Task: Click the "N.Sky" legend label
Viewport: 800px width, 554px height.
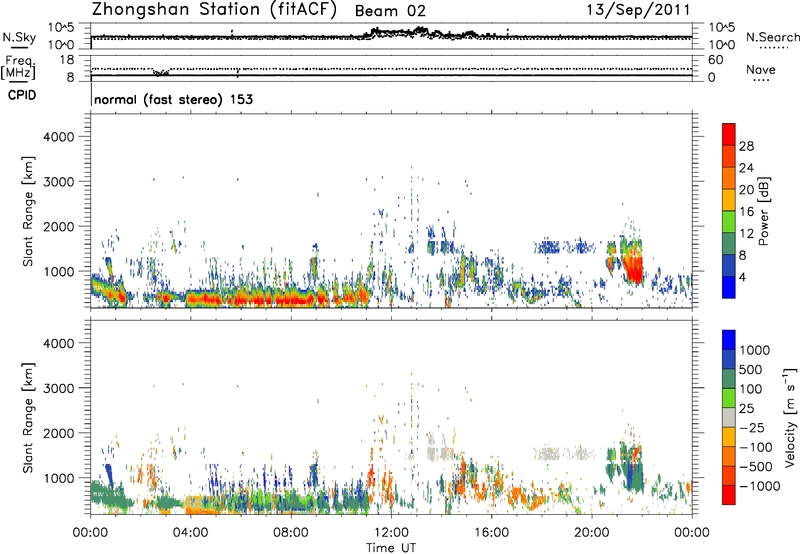Action: pos(19,37)
